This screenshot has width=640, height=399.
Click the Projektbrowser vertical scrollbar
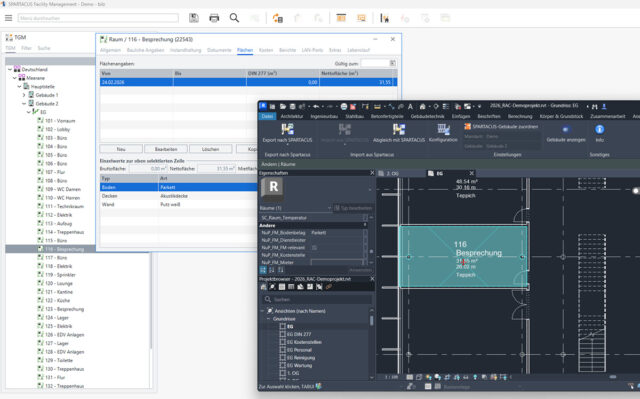pos(371,320)
